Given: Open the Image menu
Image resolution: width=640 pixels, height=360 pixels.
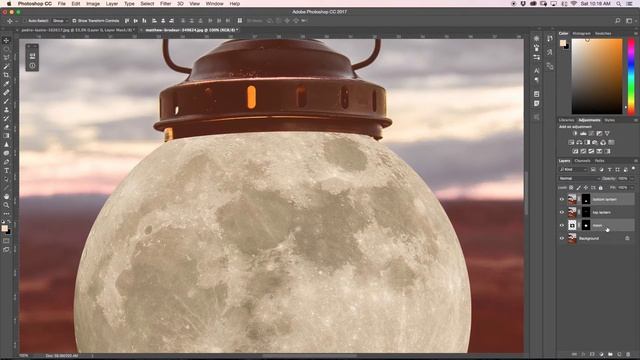Looking at the screenshot, I should [x=93, y=4].
